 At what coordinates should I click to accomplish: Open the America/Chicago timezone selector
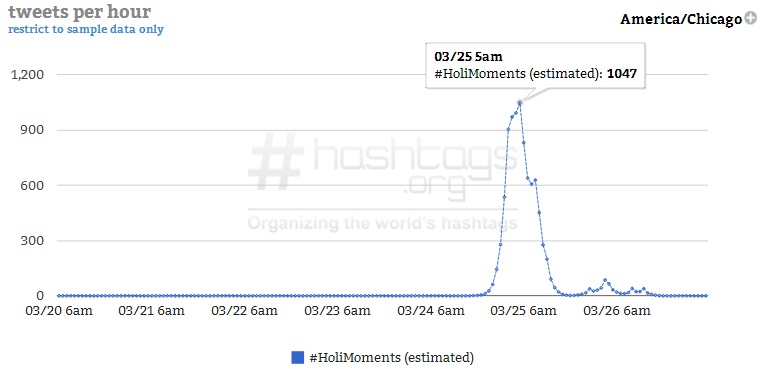coord(681,19)
